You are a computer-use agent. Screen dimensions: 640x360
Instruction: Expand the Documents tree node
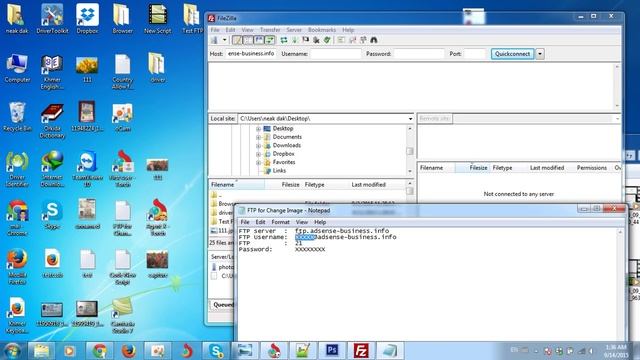258,137
